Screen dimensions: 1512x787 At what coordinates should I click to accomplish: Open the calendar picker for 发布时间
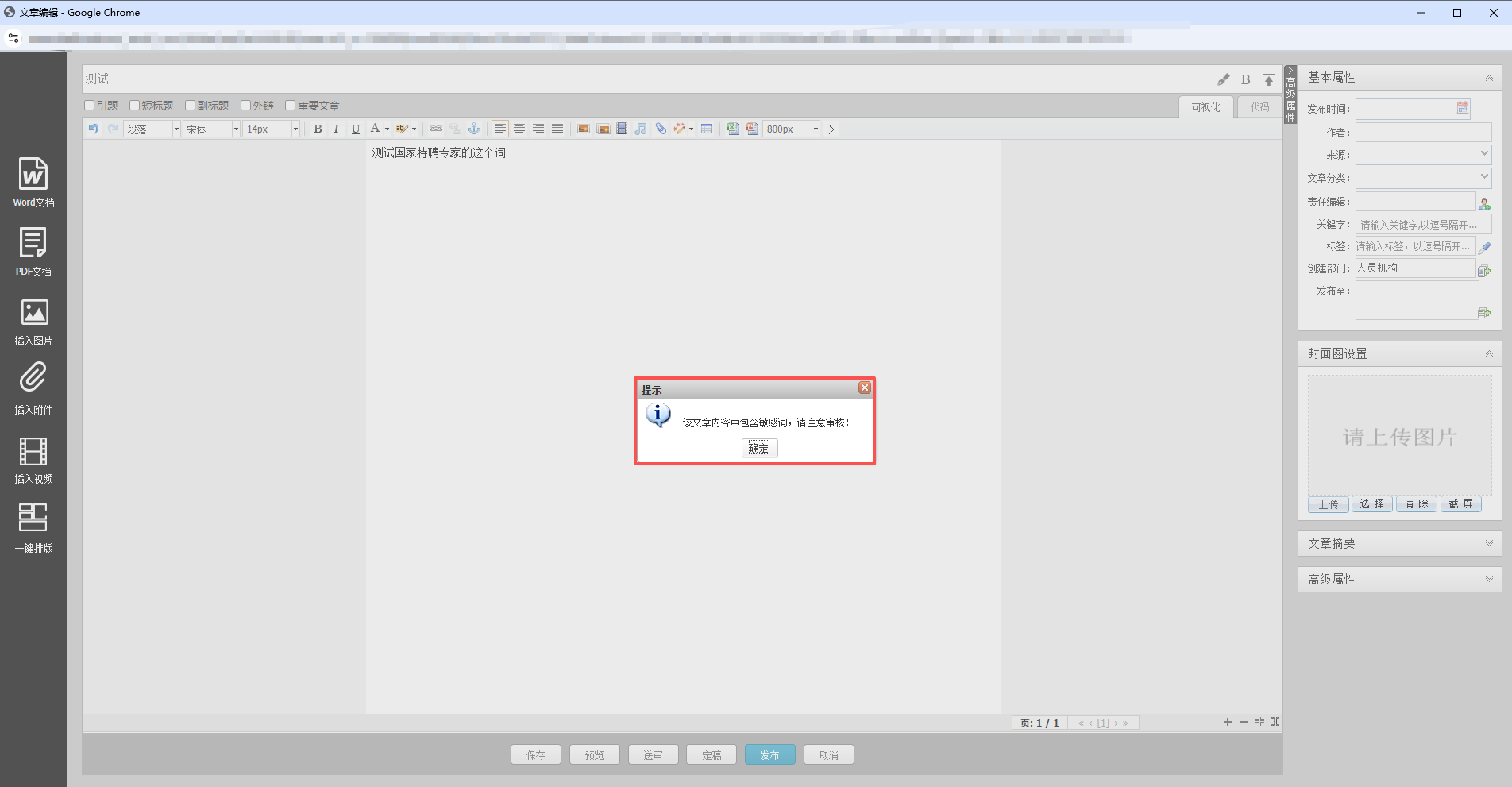[x=1462, y=108]
